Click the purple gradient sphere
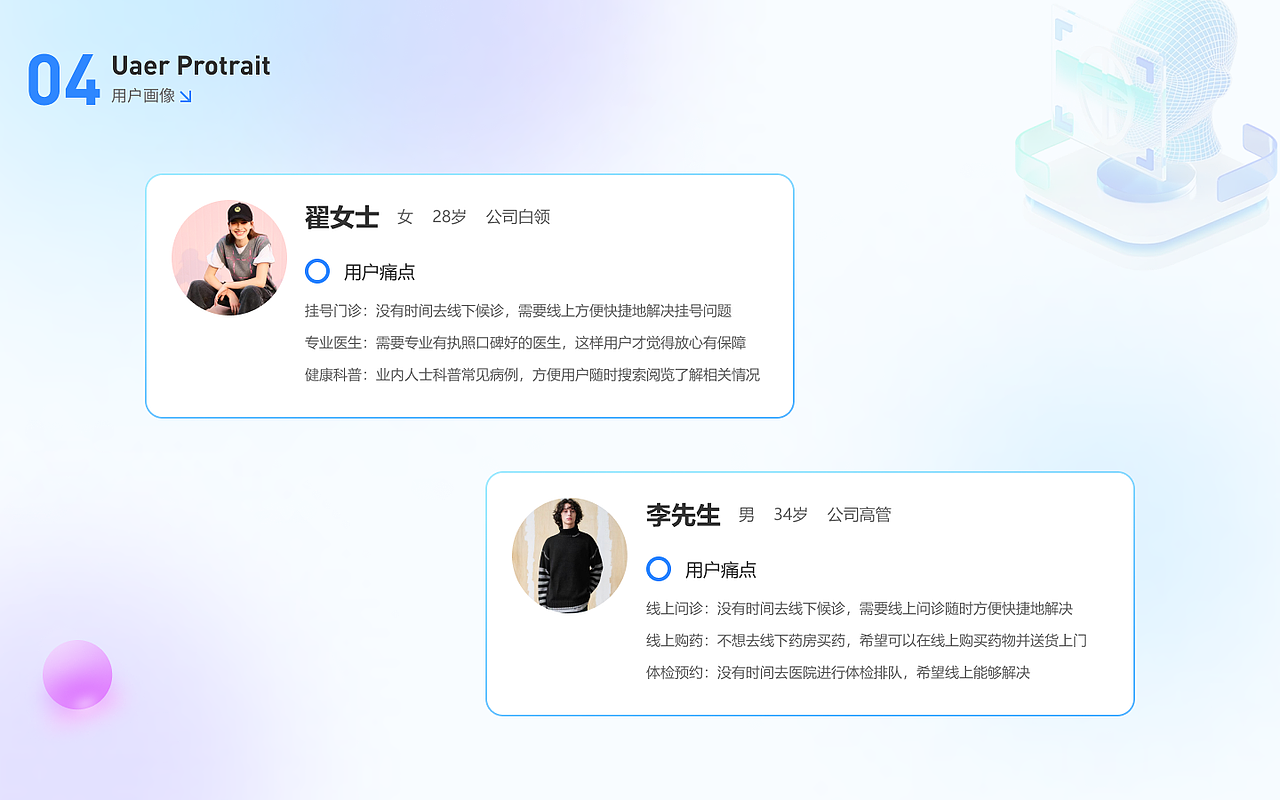The height and width of the screenshot is (800, 1280). [77, 675]
